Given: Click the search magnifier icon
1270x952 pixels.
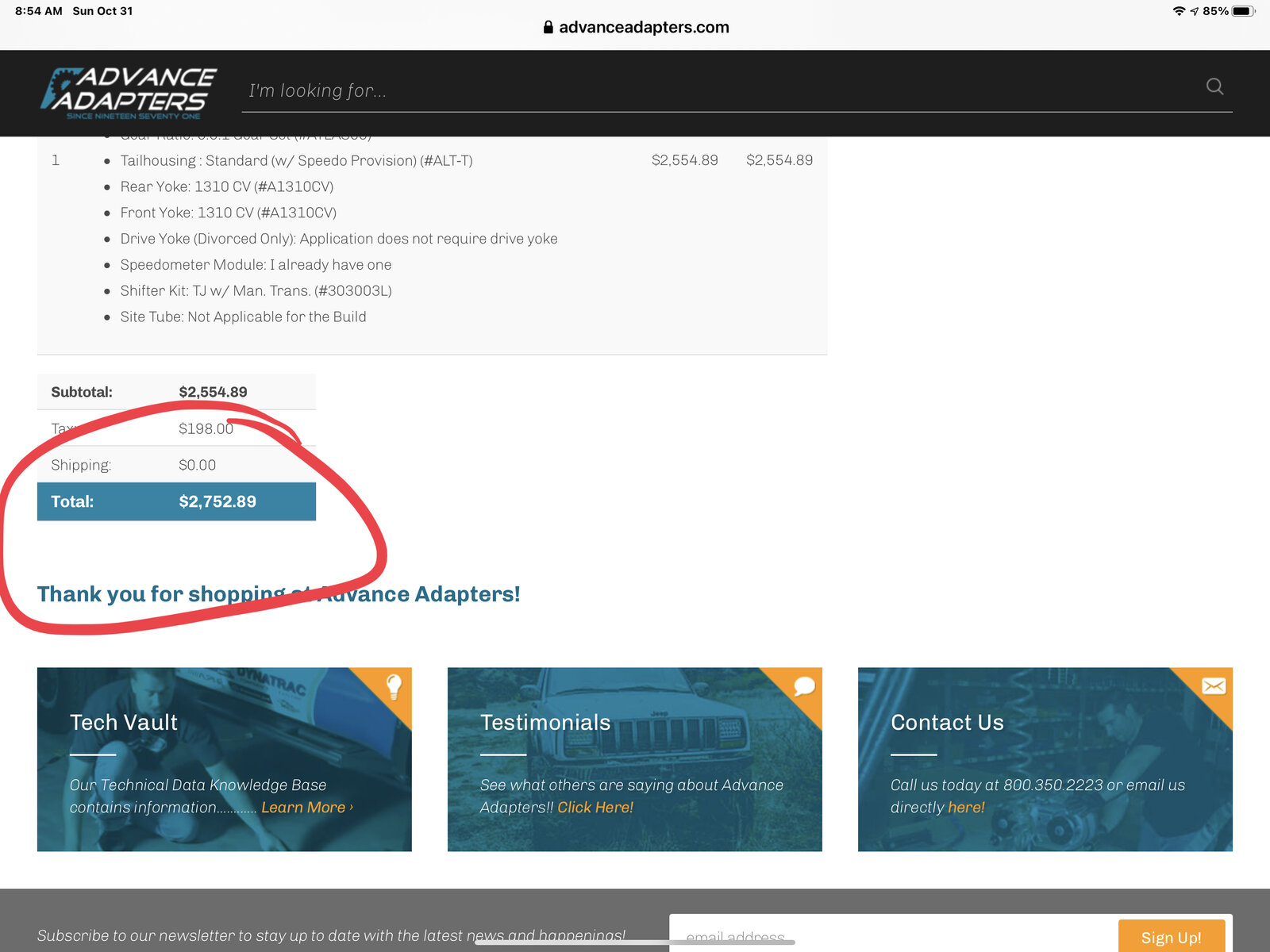Looking at the screenshot, I should (1214, 86).
